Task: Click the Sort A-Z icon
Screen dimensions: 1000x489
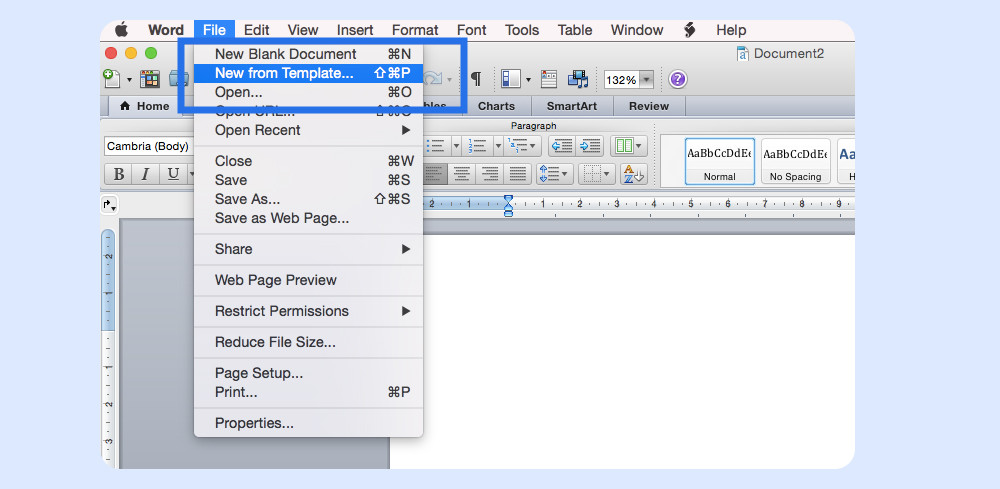Action: pyautogui.click(x=633, y=174)
